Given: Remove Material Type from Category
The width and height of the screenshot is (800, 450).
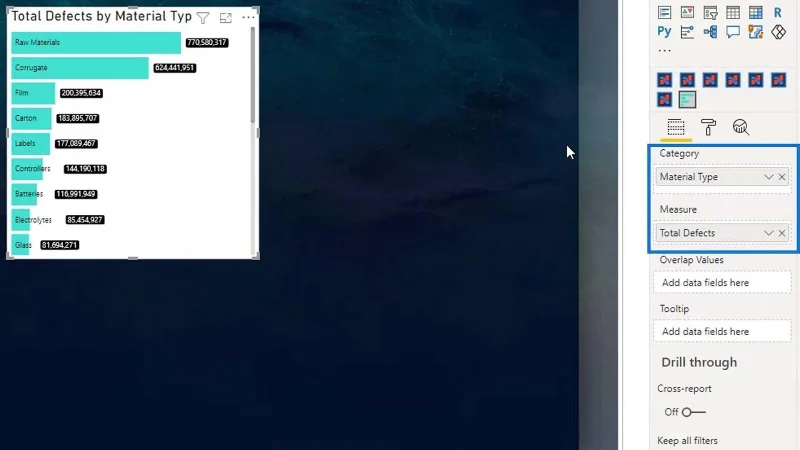Looking at the screenshot, I should [x=782, y=177].
